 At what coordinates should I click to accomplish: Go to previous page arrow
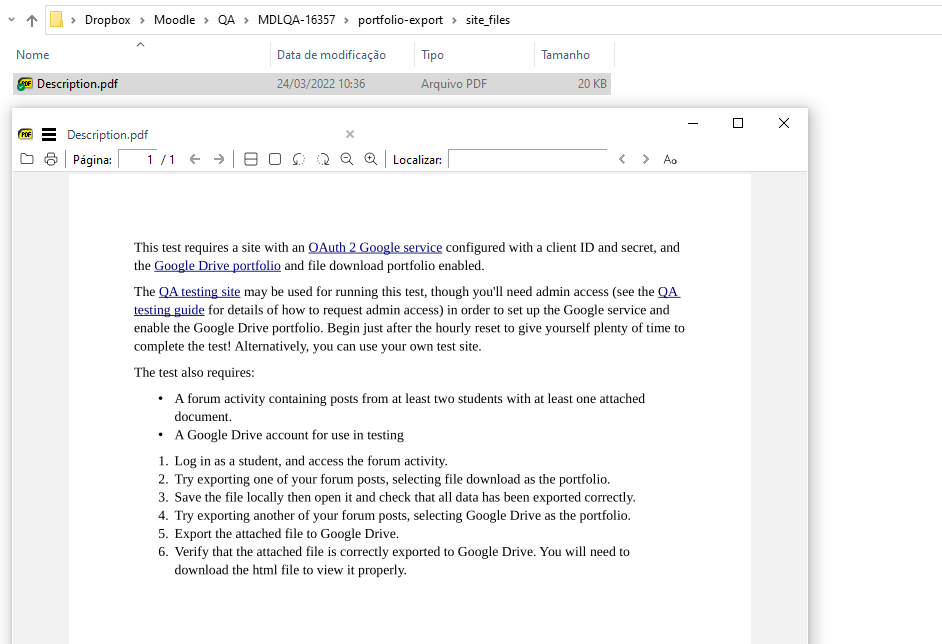pos(195,159)
